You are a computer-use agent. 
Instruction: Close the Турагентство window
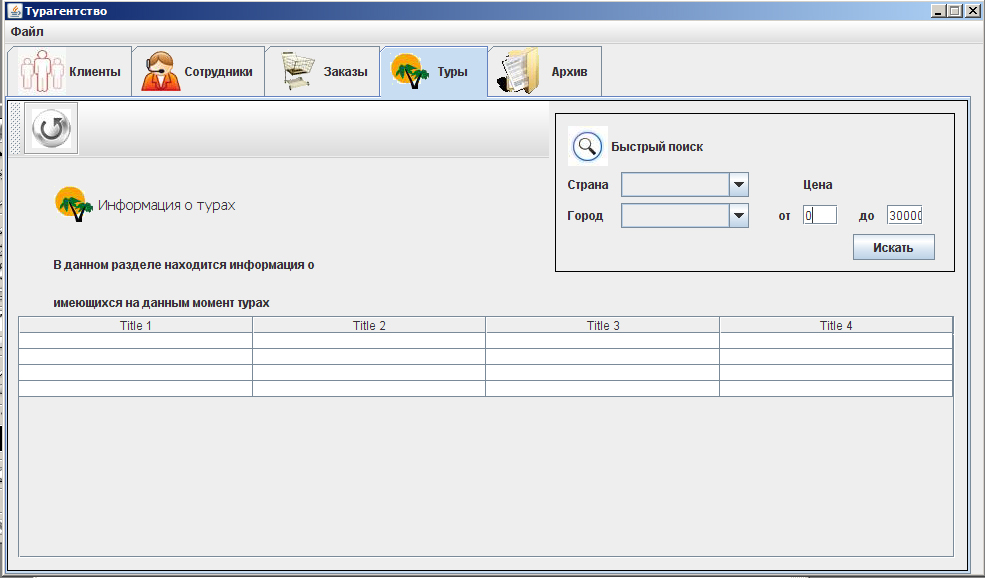click(971, 11)
